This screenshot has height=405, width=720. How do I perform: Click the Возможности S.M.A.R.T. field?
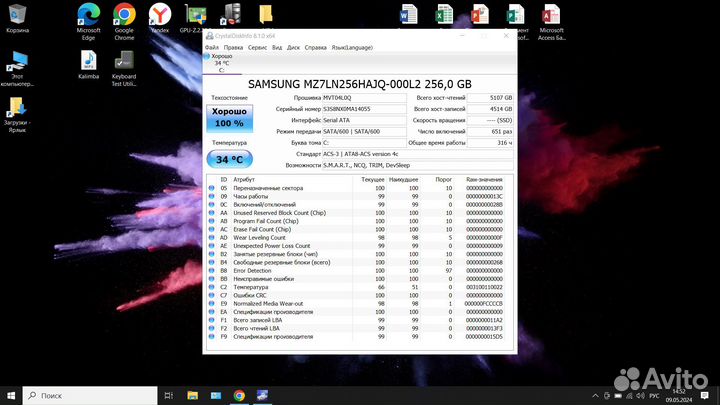pyautogui.click(x=417, y=165)
